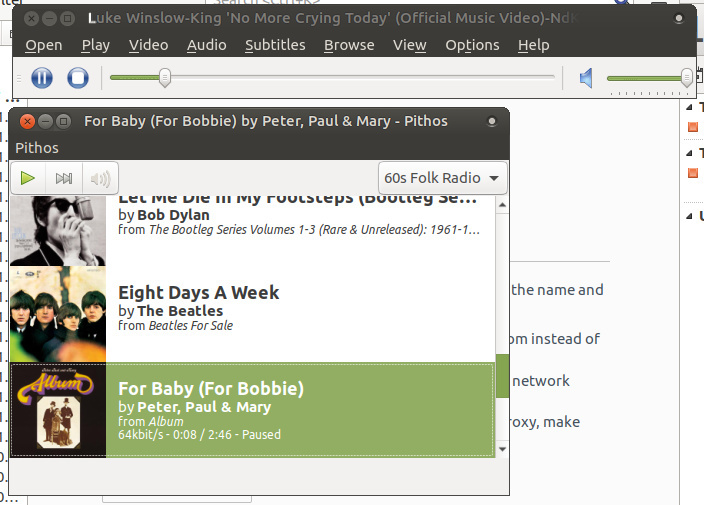704x505 pixels.
Task: Select 'For Baby (For Bobbie)' song title
Action: click(x=211, y=389)
